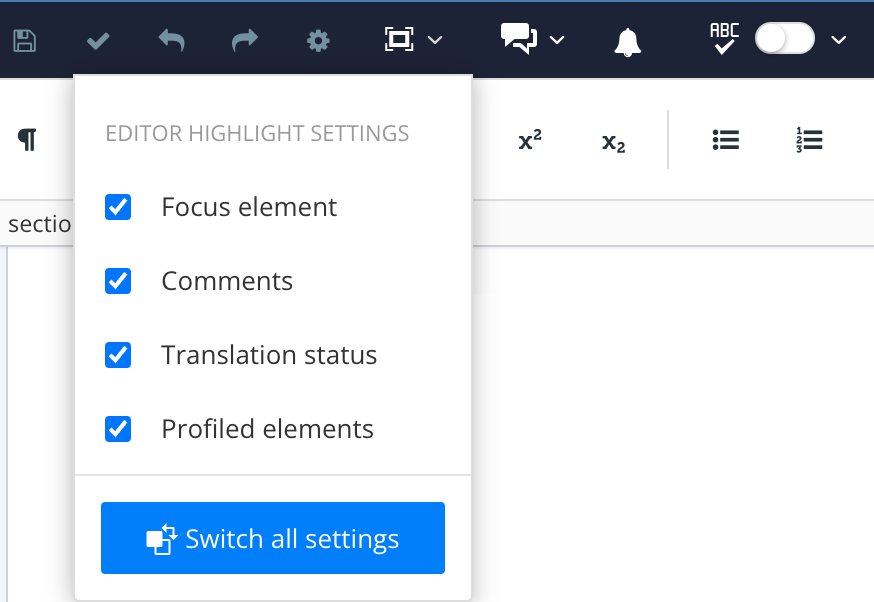Undo the last change

(170, 40)
